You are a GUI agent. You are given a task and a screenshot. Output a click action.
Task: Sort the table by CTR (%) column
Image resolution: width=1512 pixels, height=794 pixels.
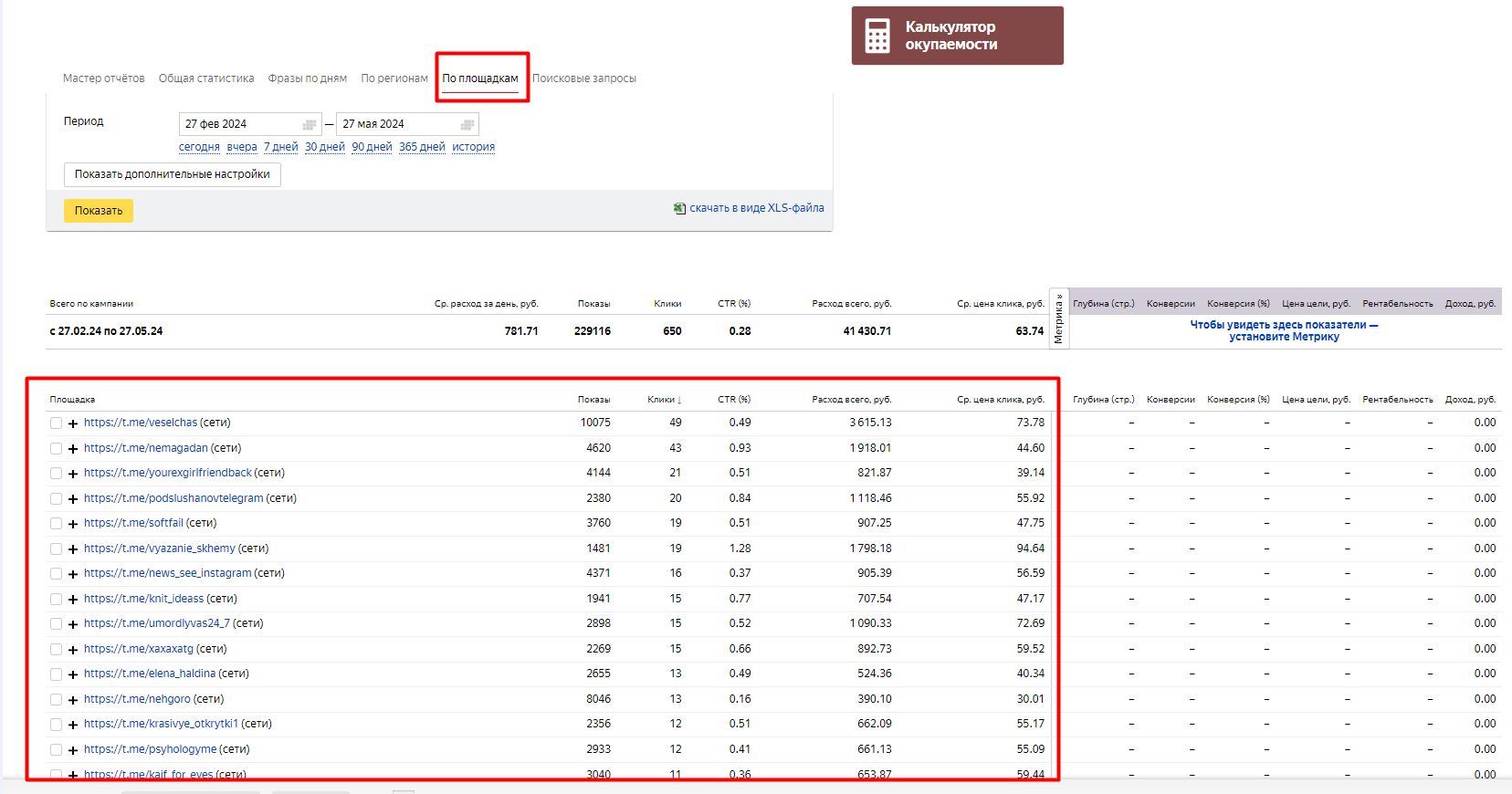734,400
